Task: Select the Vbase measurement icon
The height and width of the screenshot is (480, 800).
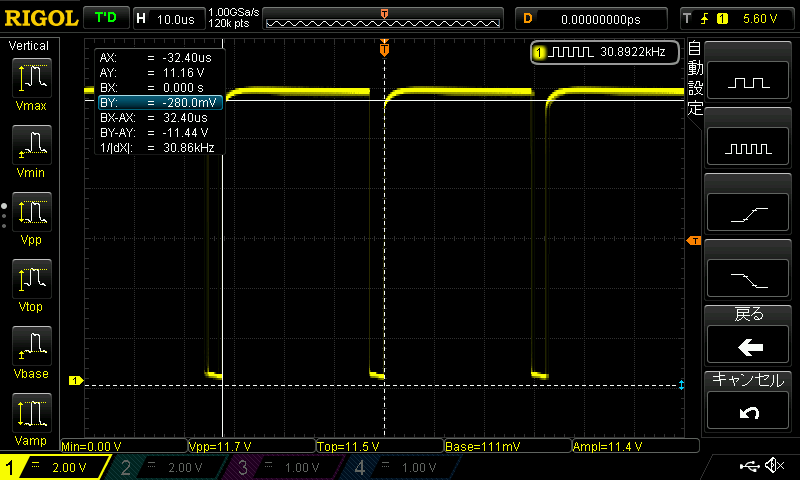Action: coord(32,346)
